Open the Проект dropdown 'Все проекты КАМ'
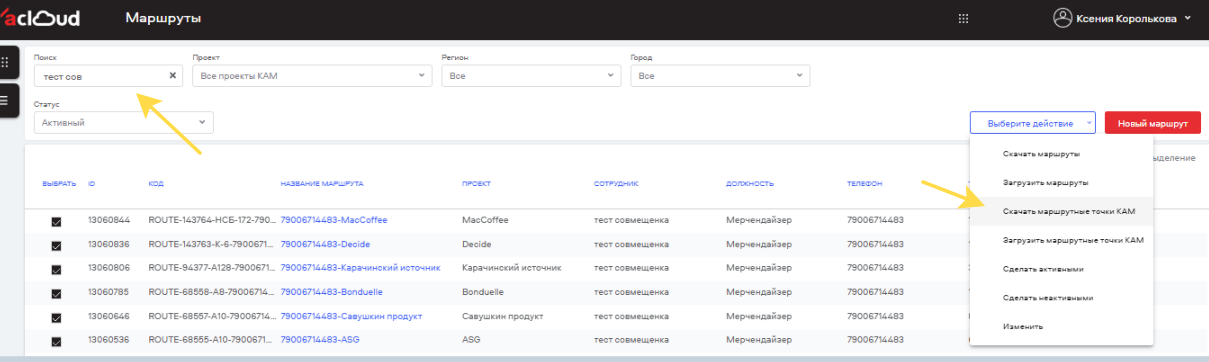Viewport: 1209px width, 362px height. click(x=311, y=75)
